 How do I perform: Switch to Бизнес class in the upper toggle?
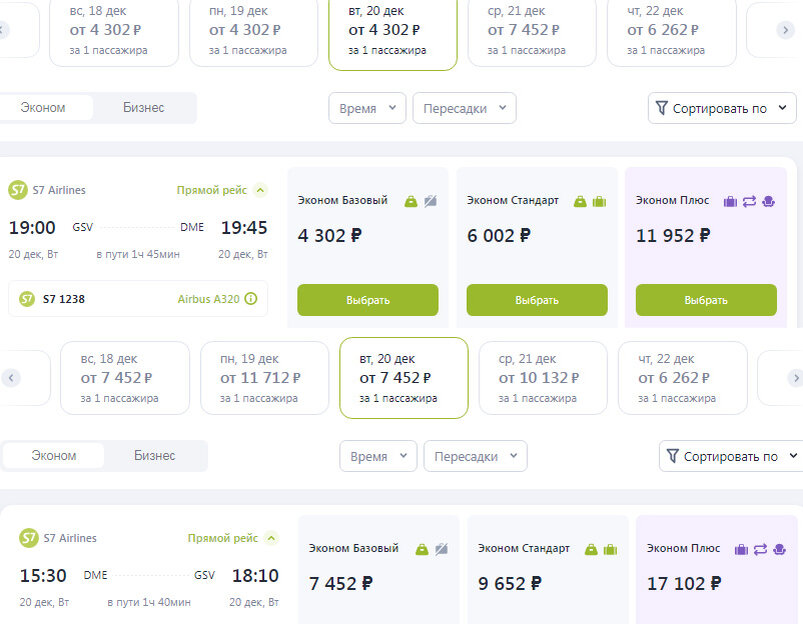click(143, 108)
